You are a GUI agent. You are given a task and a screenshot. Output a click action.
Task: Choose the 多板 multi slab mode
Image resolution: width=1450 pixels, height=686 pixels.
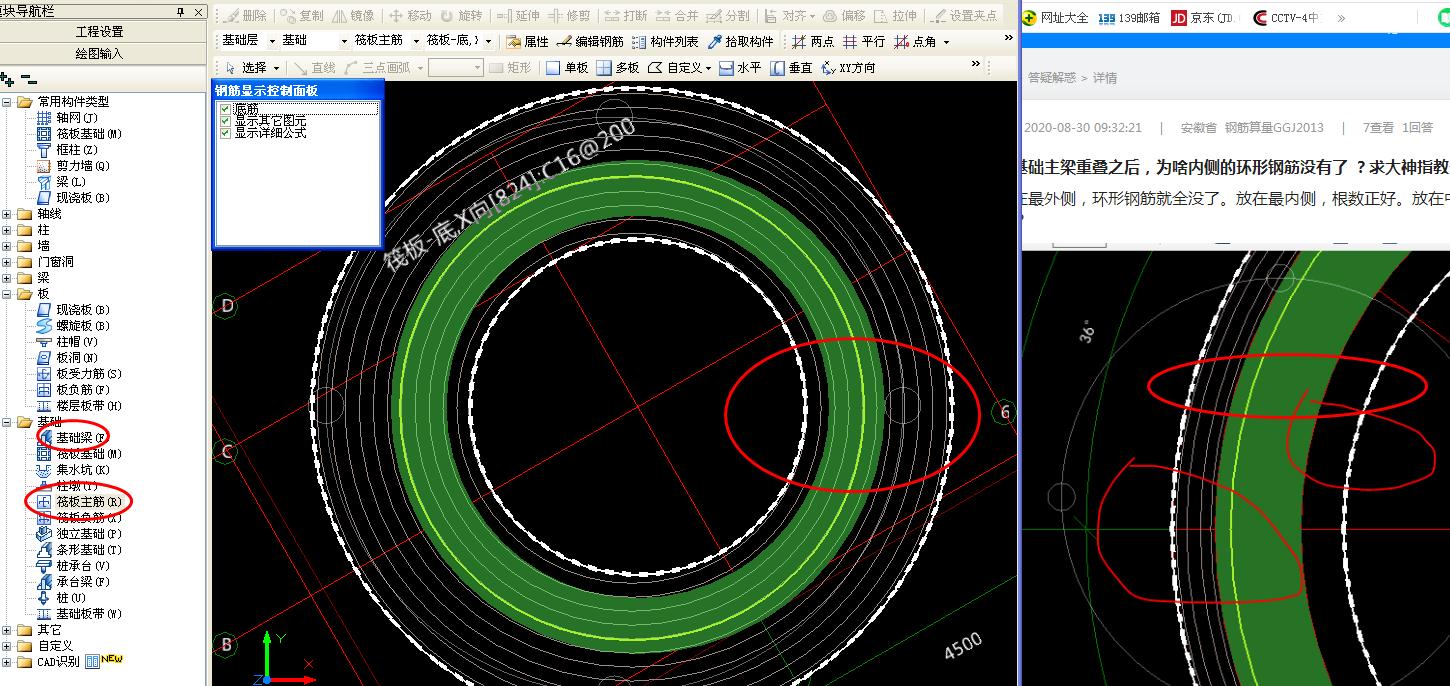click(x=618, y=68)
